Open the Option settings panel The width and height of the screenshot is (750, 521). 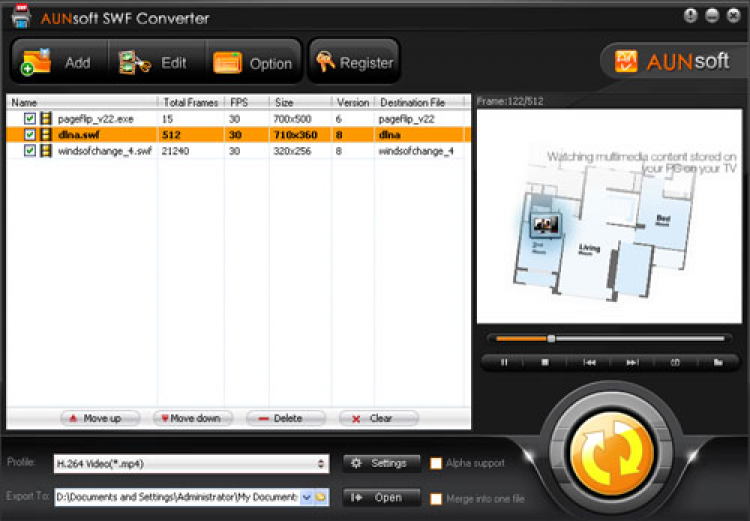(254, 62)
